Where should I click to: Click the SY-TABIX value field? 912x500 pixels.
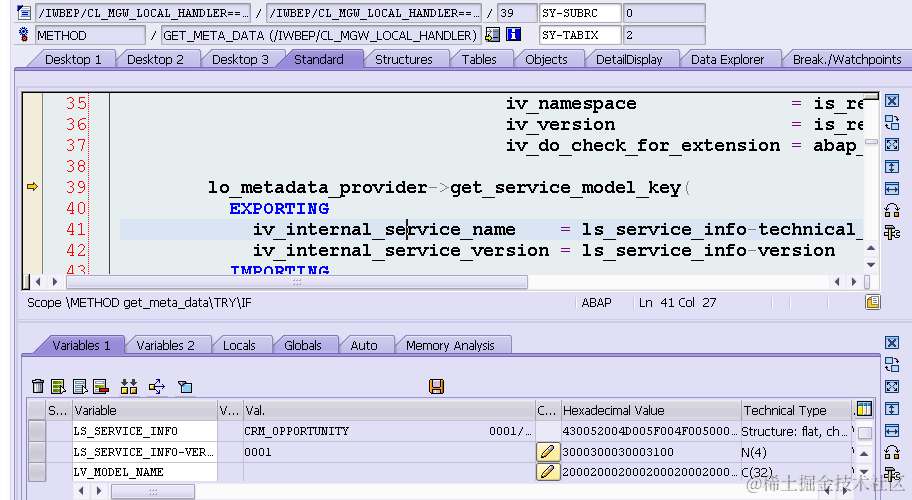click(664, 35)
